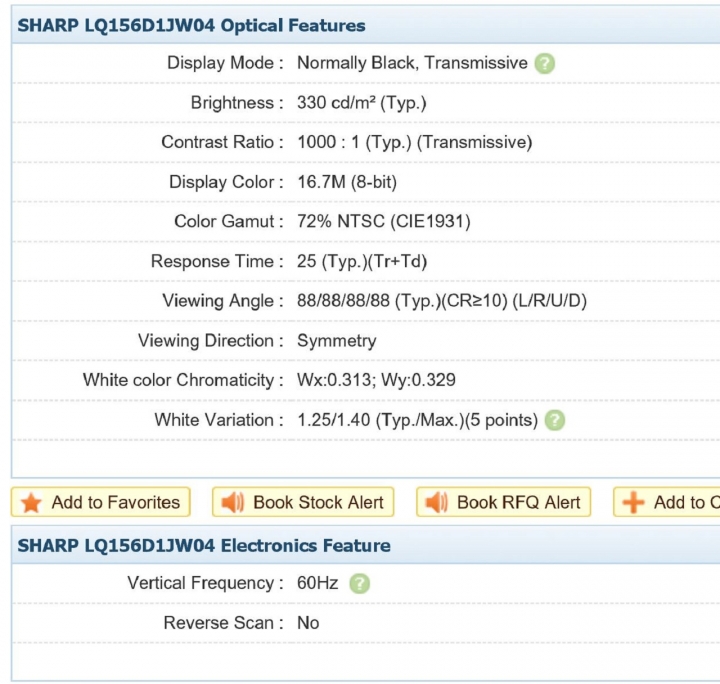Click the Book RFQ Alert button text
Viewport: 720px width, 684px height.
coord(519,503)
